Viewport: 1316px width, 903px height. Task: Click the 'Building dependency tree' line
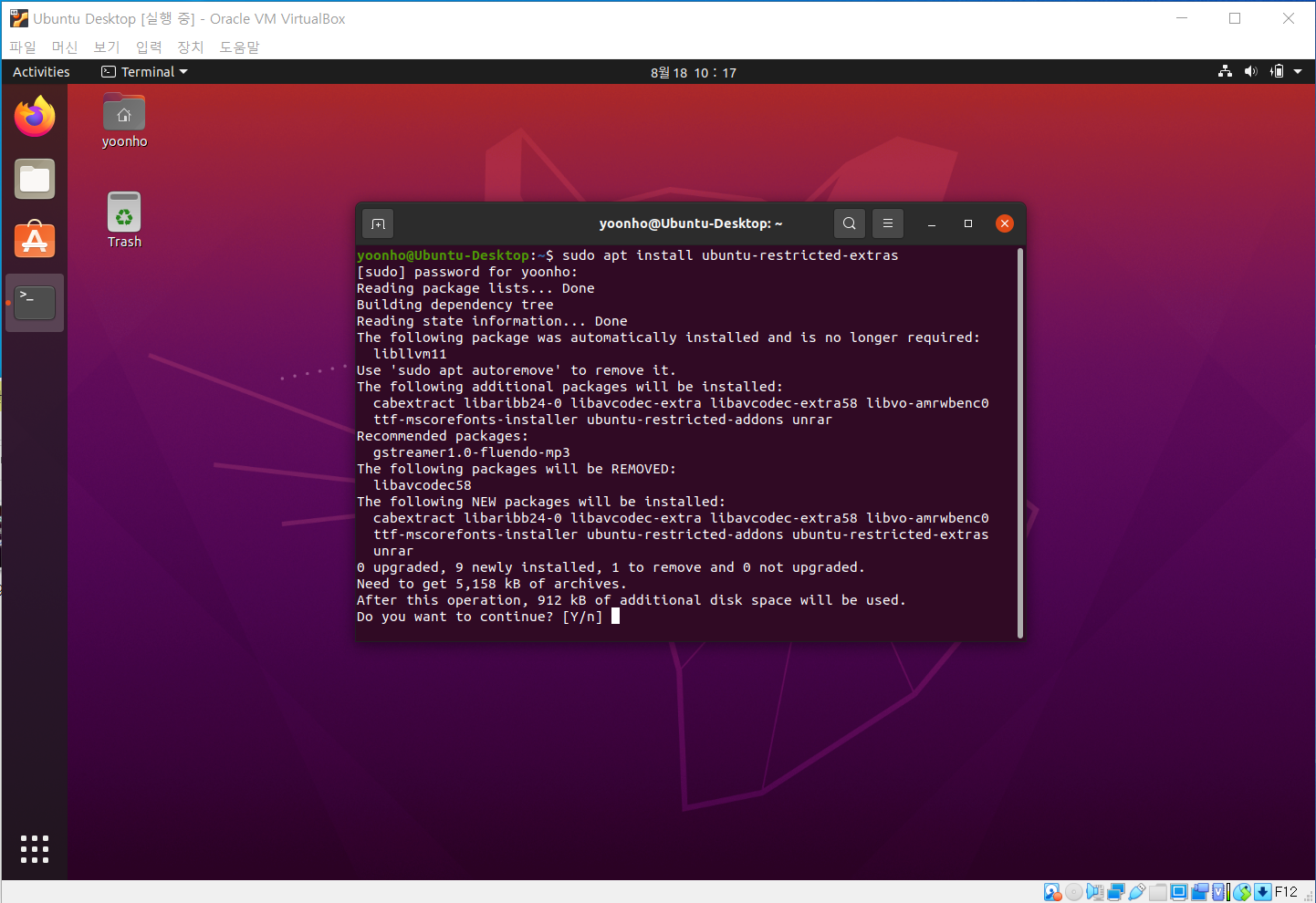455,305
